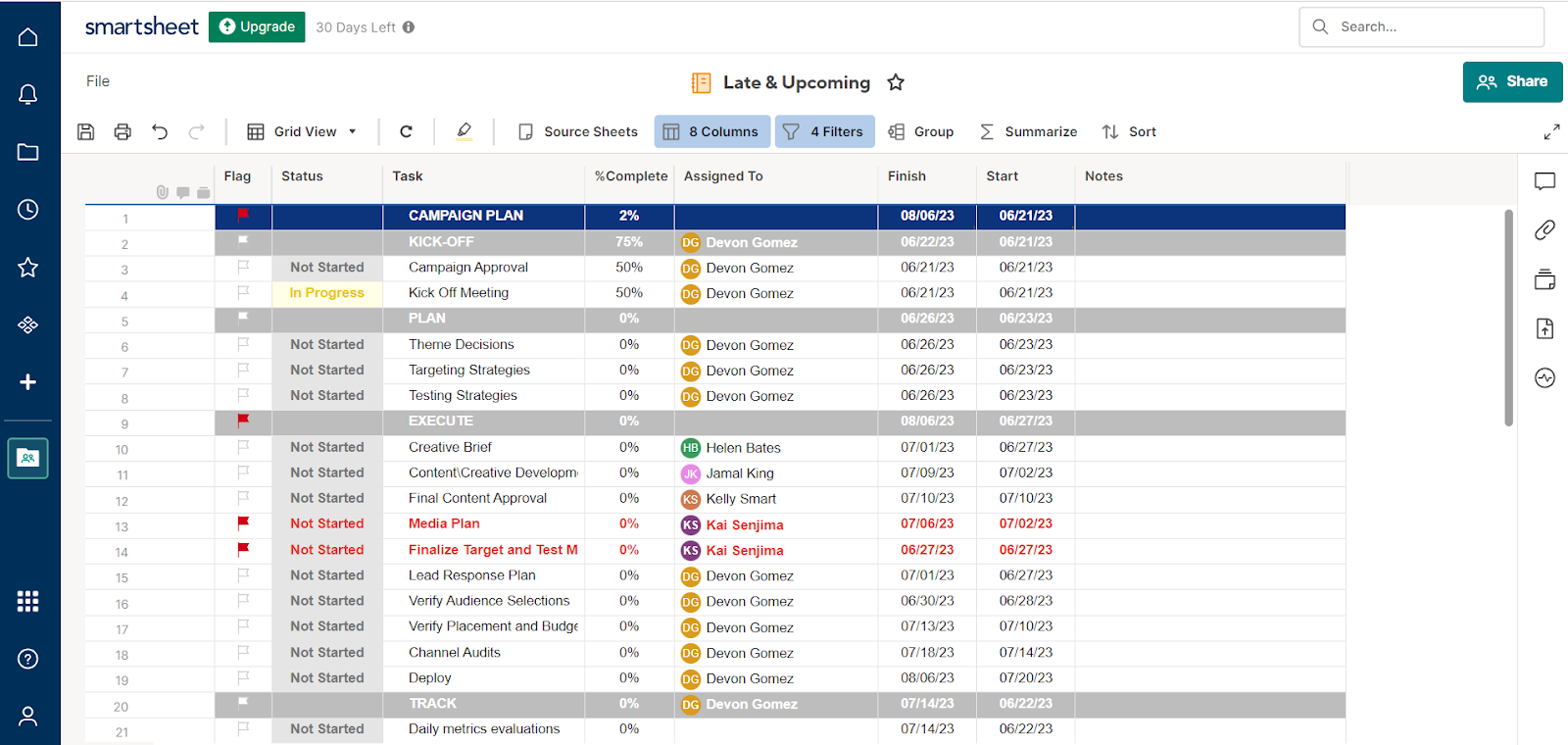This screenshot has height=745, width=1568.
Task: Open the active report icon in sidebar
Action: click(28, 458)
